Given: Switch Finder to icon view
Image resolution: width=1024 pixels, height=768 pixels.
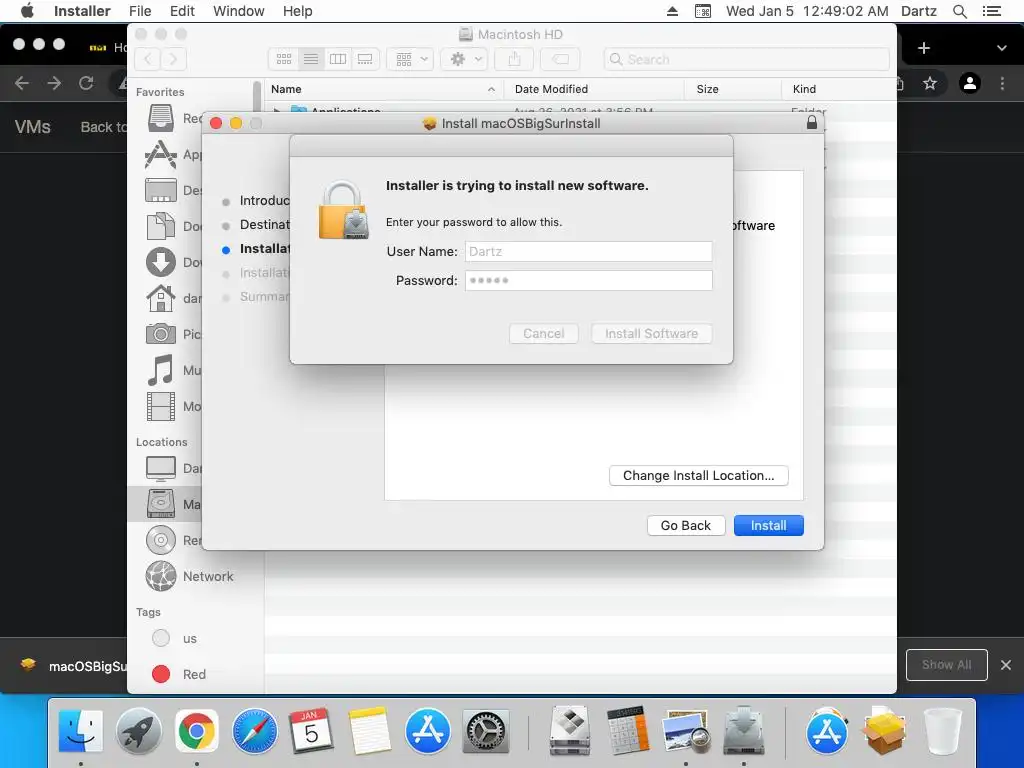Looking at the screenshot, I should point(284,59).
